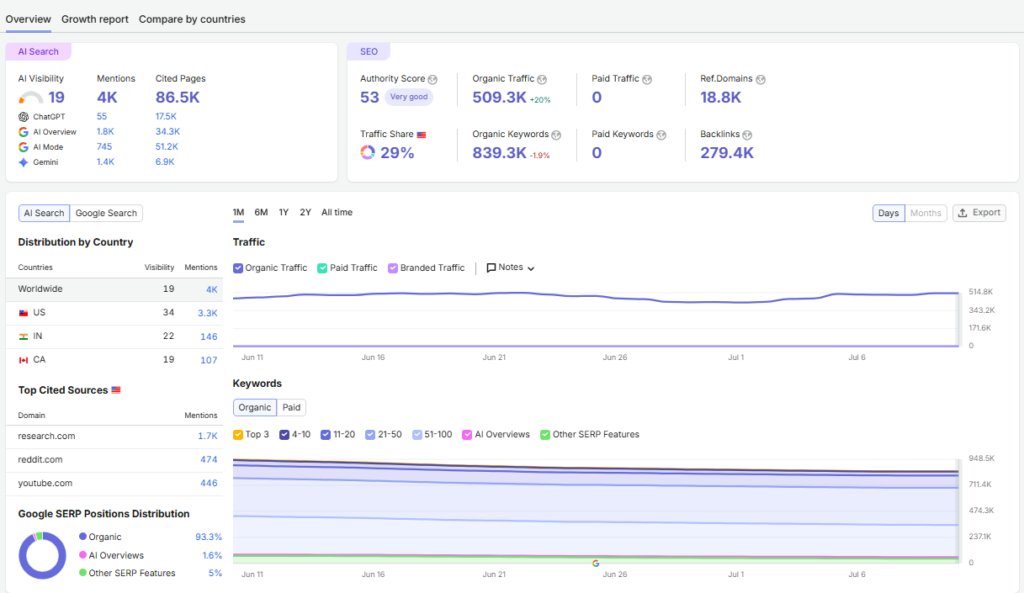
Task: Select the Worldwide country row
Action: click(114, 289)
